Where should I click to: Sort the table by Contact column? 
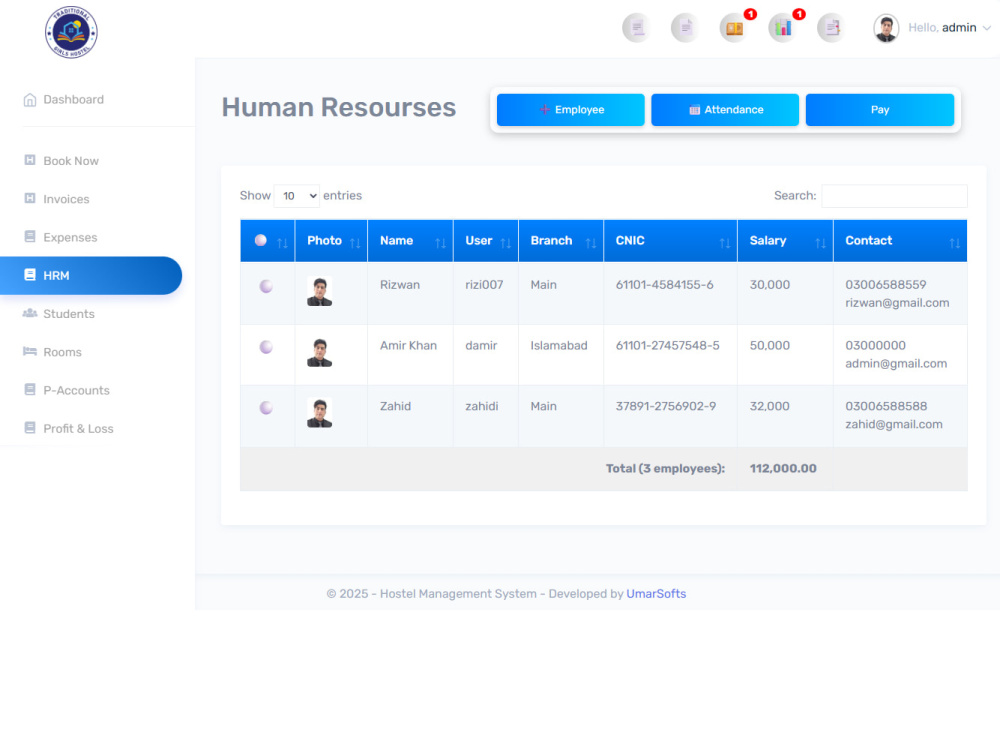(901, 241)
